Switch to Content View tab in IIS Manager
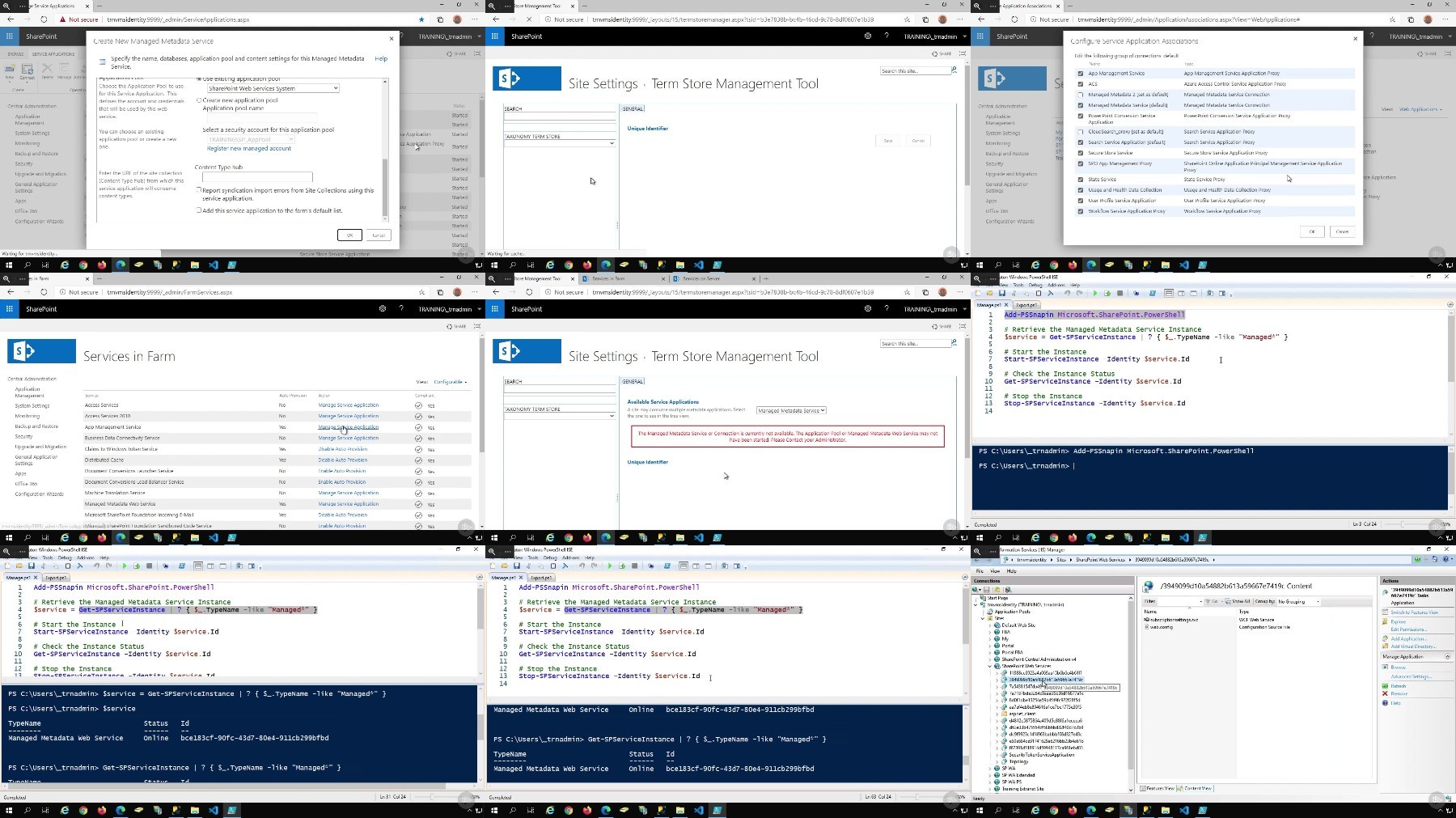Screen dimensions: 1456x818 pyautogui.click(x=1196, y=788)
